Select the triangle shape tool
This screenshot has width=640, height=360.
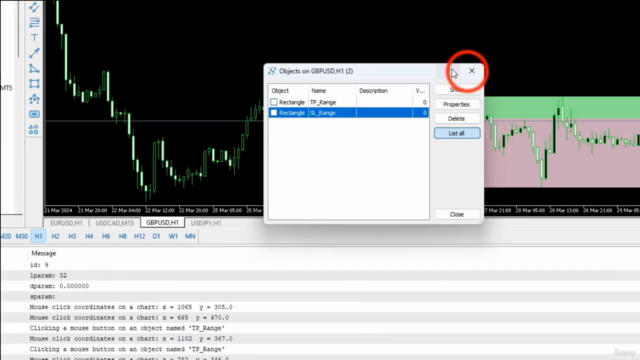(x=34, y=68)
